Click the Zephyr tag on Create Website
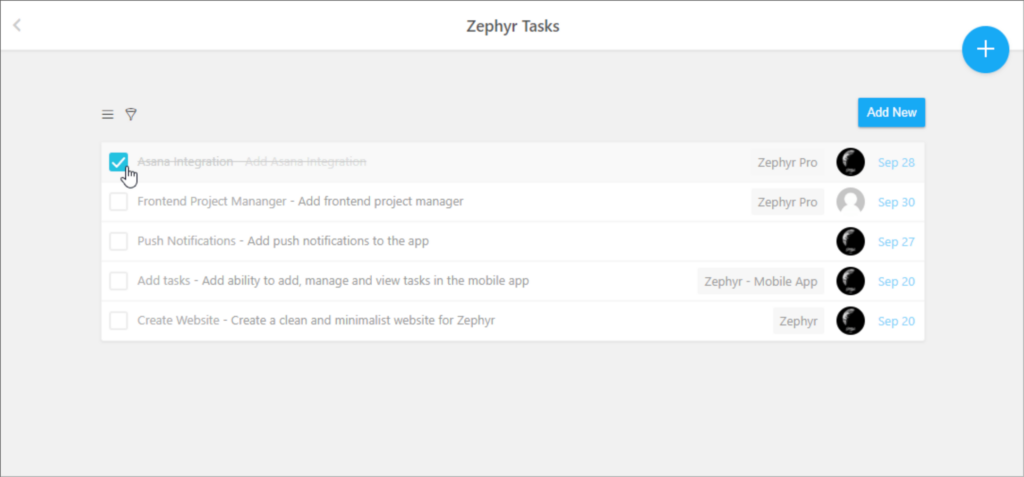The image size is (1024, 477). (799, 321)
